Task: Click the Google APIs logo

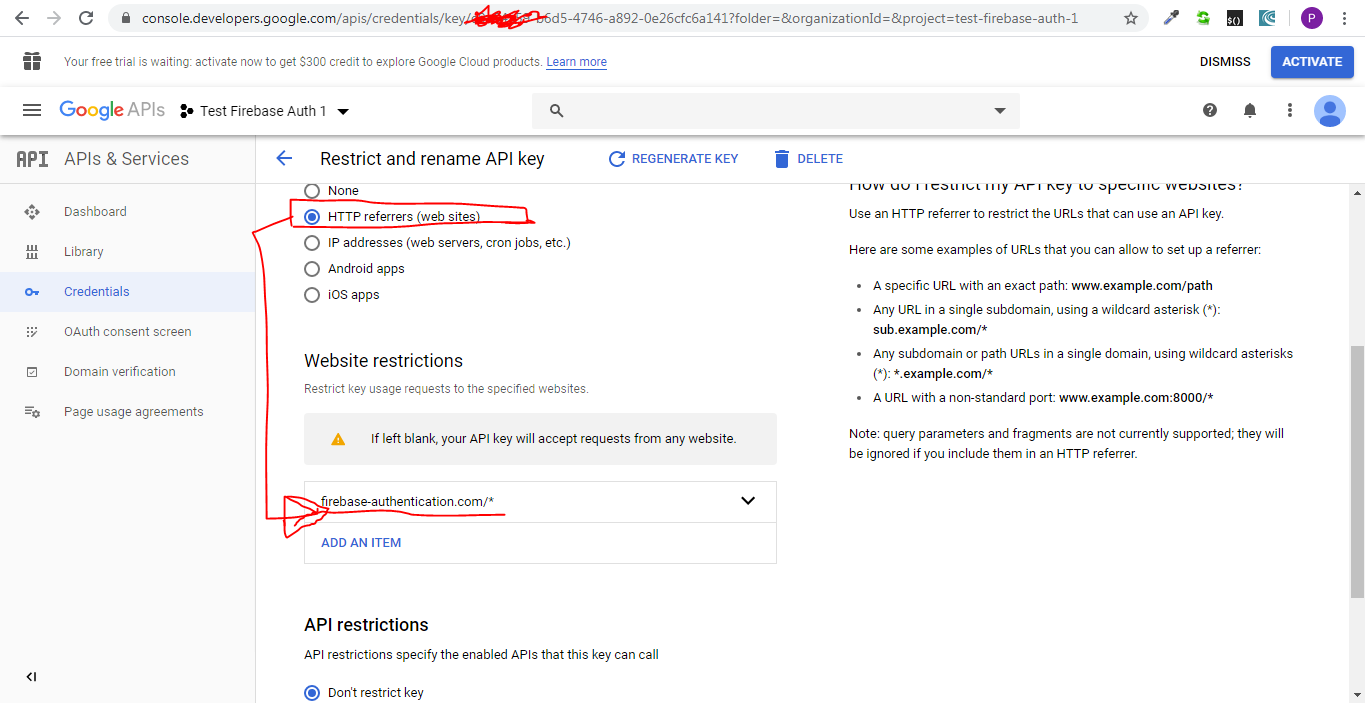Action: (x=112, y=111)
